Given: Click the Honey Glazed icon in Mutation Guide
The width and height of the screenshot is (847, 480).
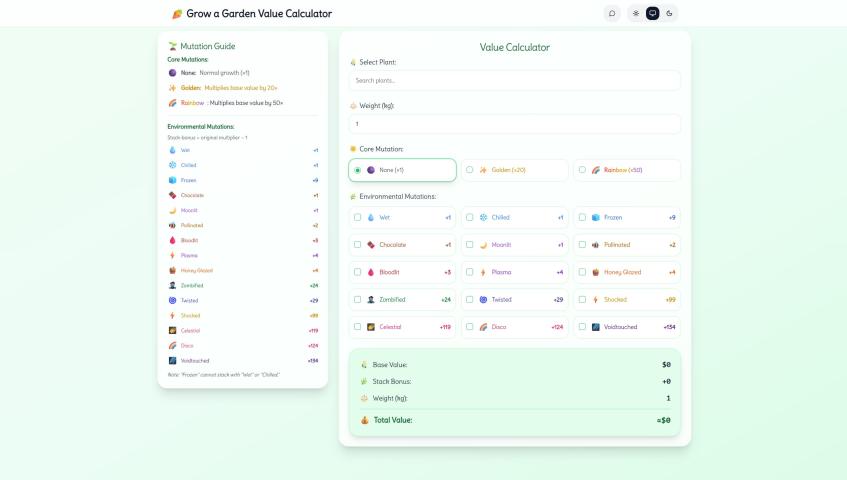Looking at the screenshot, I should (x=172, y=270).
